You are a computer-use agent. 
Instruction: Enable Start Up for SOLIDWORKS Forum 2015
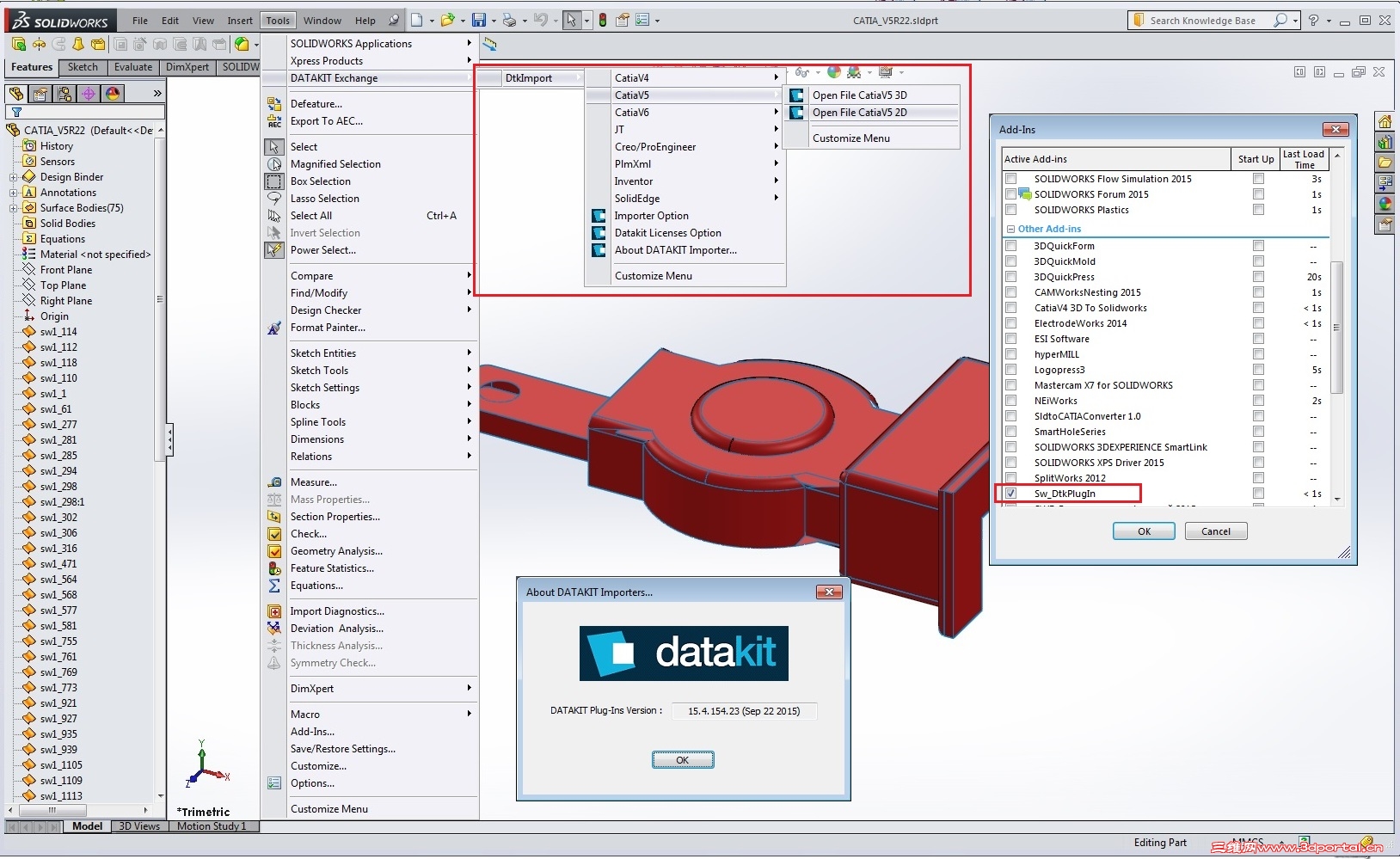tap(1258, 194)
